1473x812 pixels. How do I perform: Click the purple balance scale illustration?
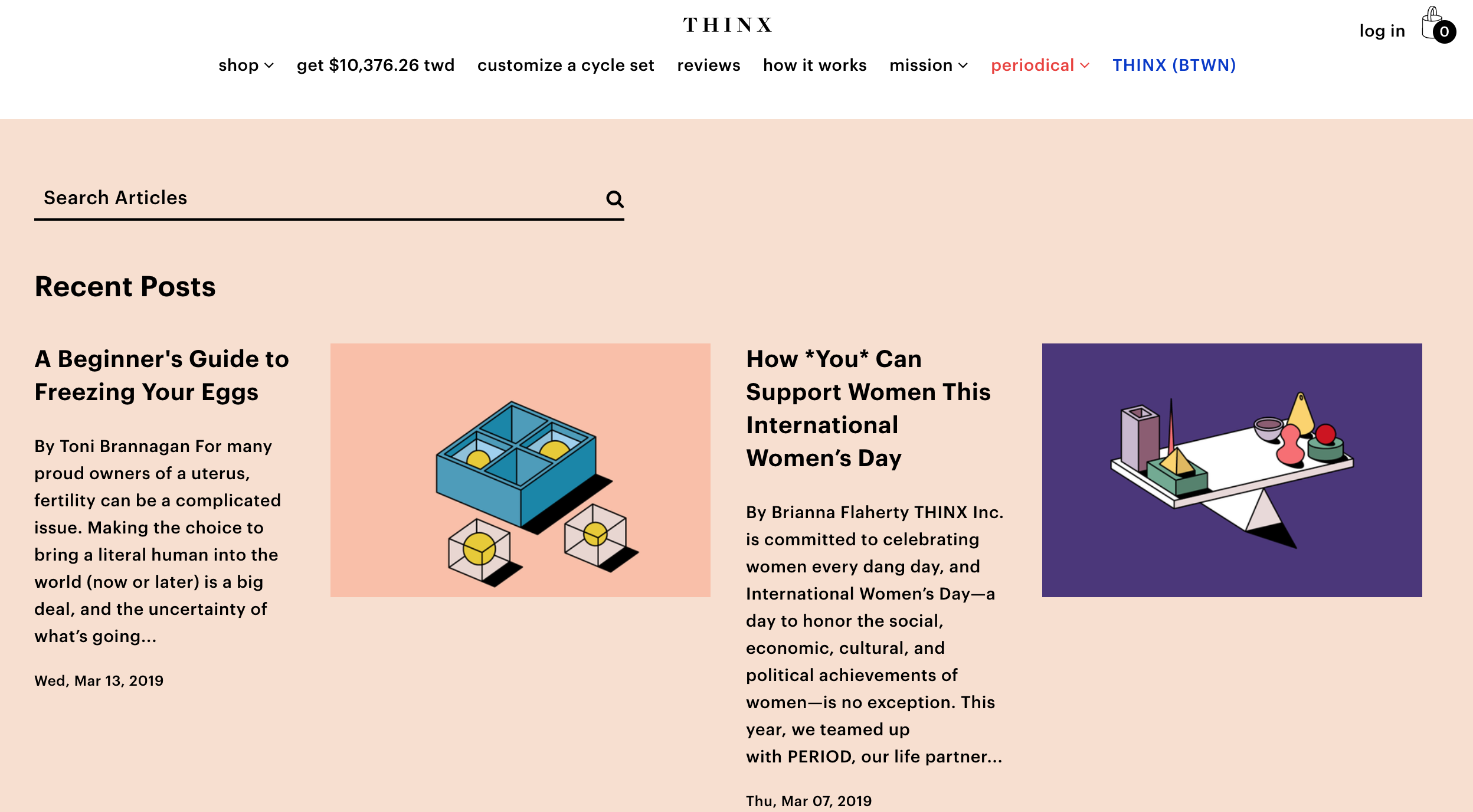click(1232, 470)
